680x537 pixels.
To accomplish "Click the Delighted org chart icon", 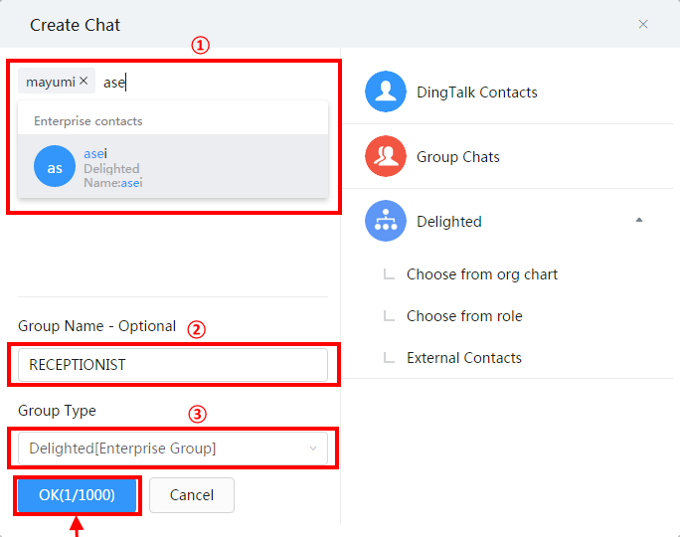I will click(385, 222).
